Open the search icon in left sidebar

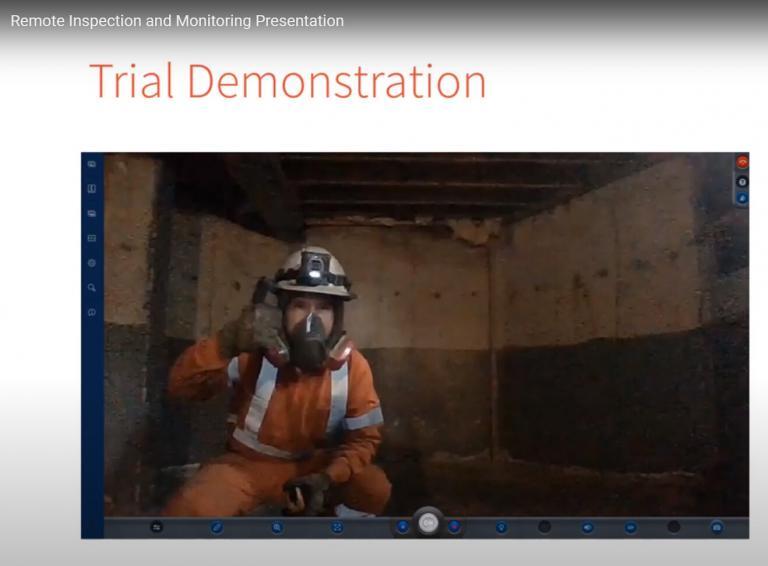coord(92,288)
